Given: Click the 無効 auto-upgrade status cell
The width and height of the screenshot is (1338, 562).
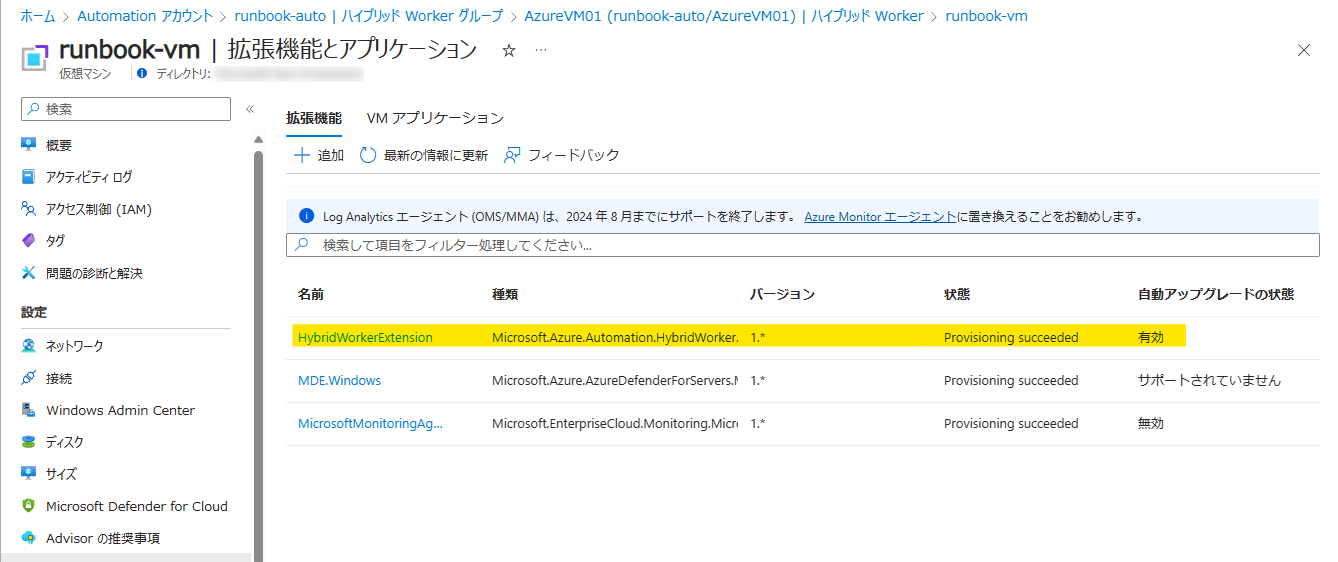Looking at the screenshot, I should tap(1151, 424).
